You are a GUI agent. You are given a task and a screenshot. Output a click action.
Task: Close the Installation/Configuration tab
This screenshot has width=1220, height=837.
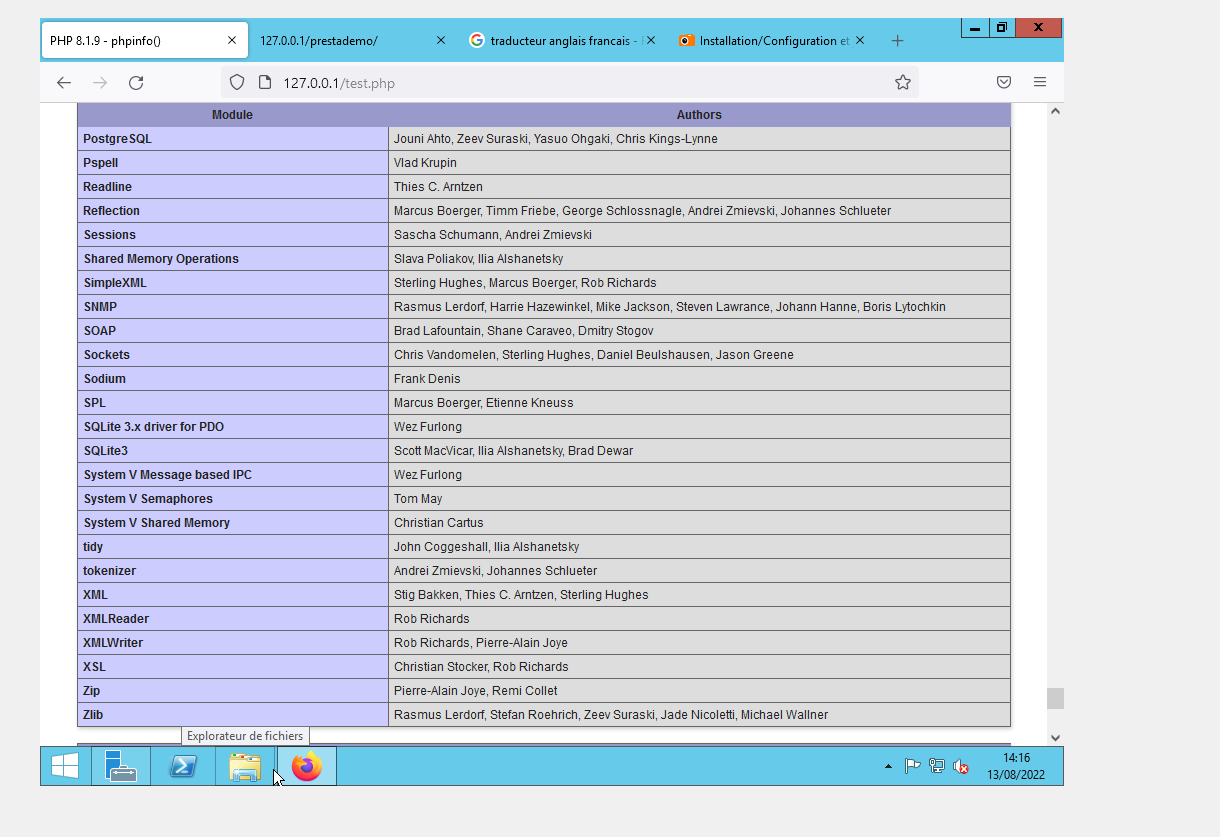[x=860, y=41]
